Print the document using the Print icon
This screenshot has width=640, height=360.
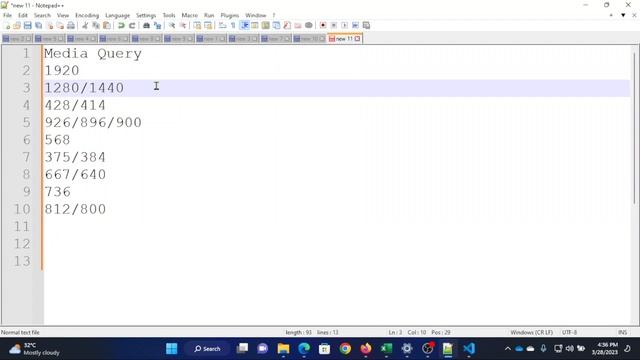[71, 26]
